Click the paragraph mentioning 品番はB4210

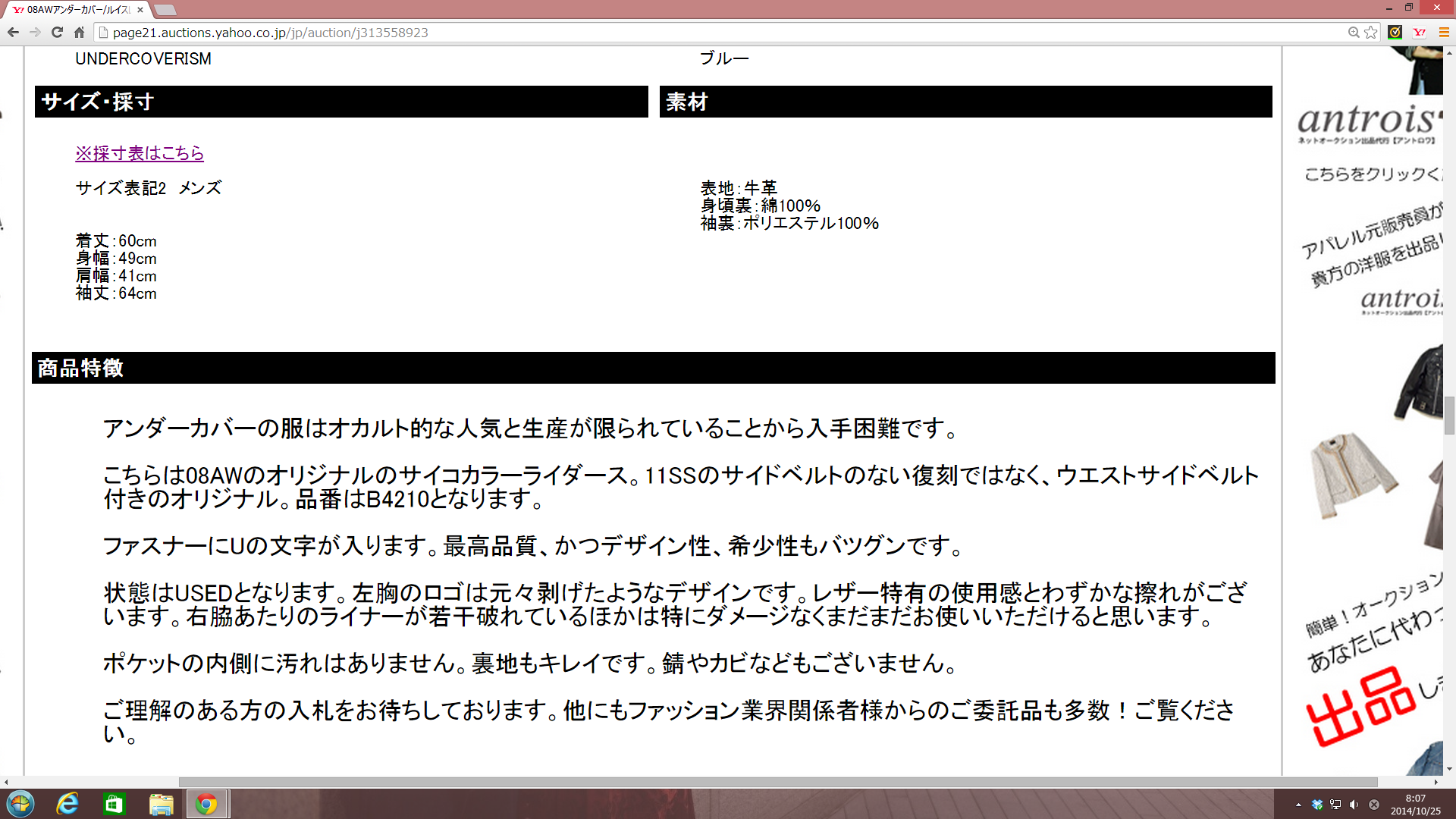coord(681,487)
